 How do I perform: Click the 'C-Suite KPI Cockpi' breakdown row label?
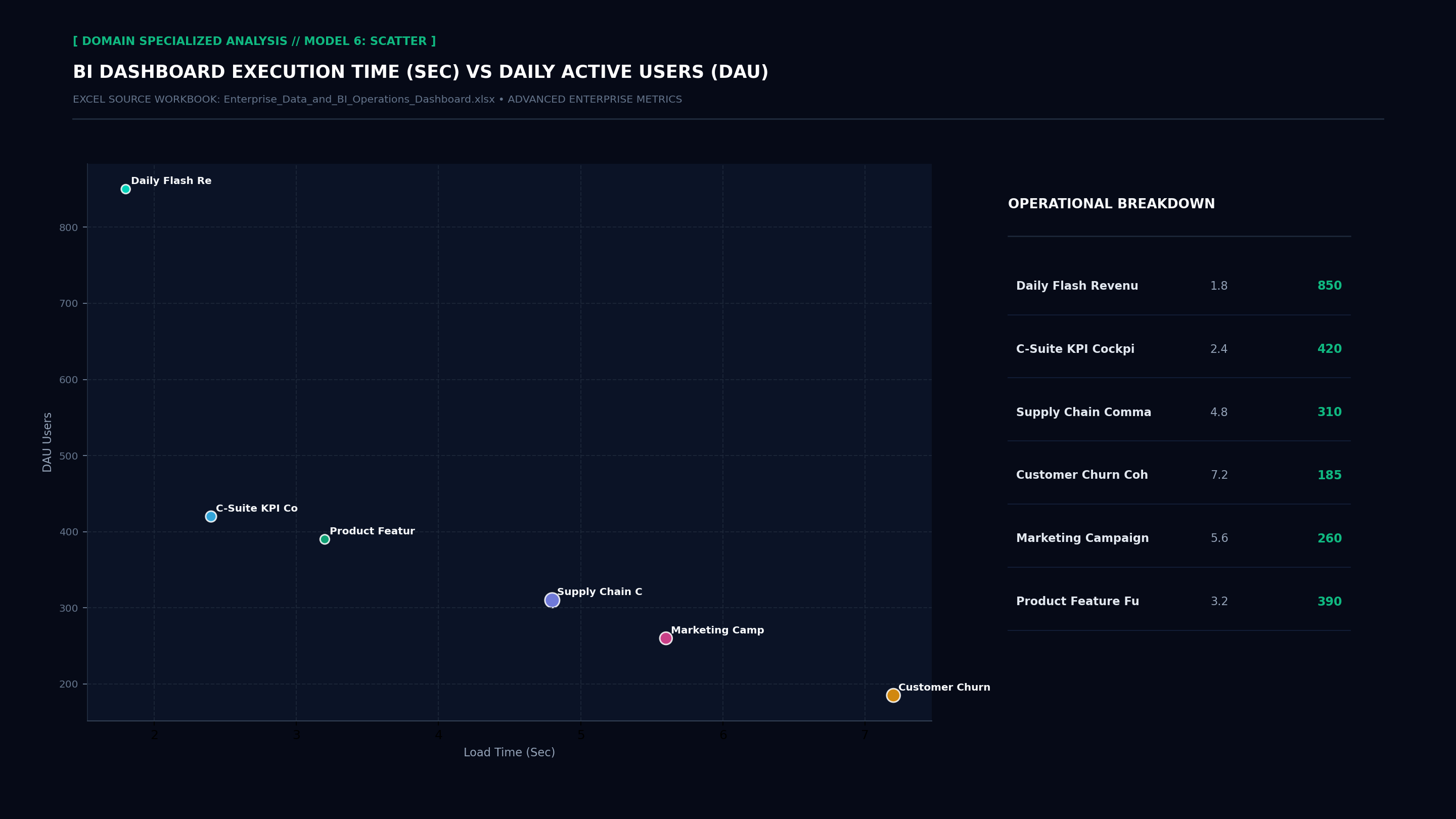[x=1075, y=349]
